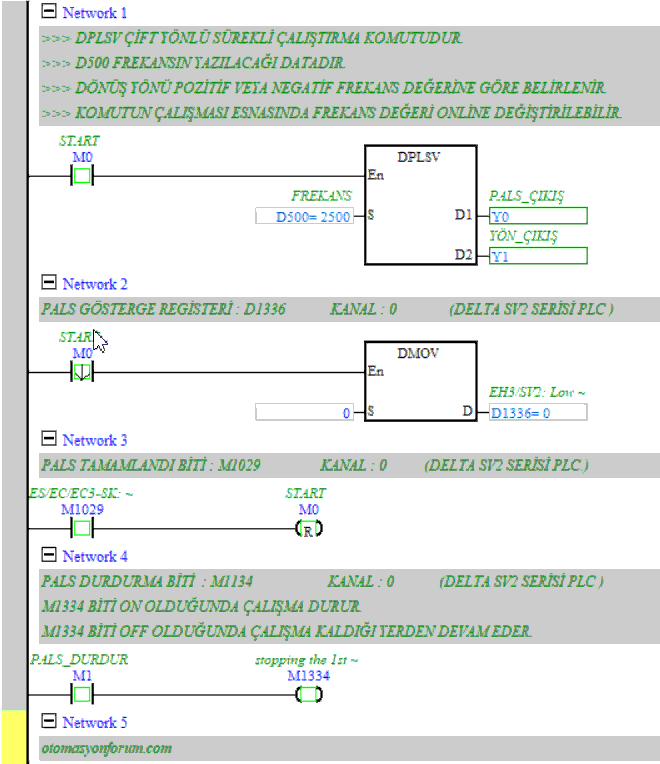Select the M0 START contact in Network 1

click(82, 176)
